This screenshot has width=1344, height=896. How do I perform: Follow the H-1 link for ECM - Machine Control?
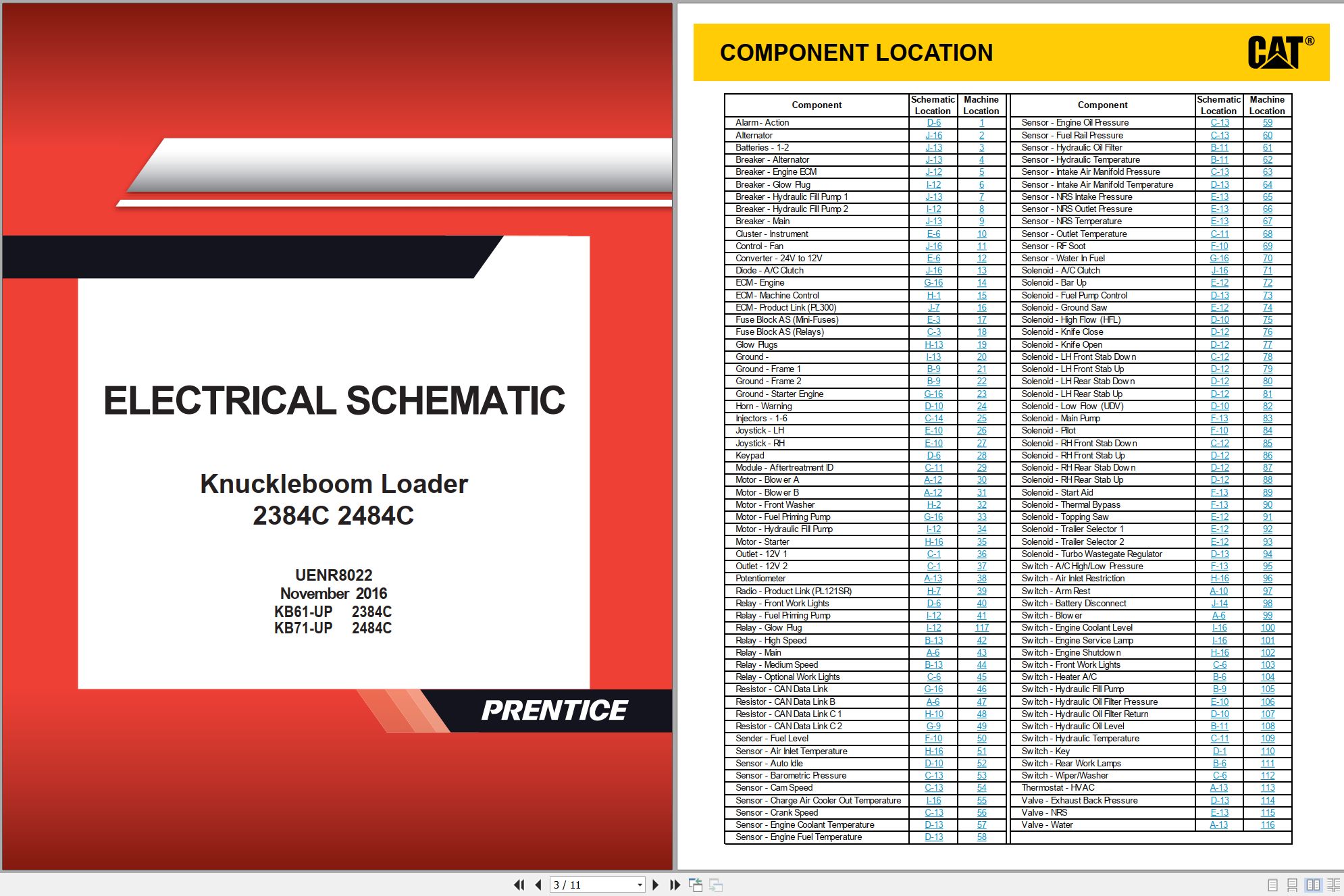pos(933,295)
